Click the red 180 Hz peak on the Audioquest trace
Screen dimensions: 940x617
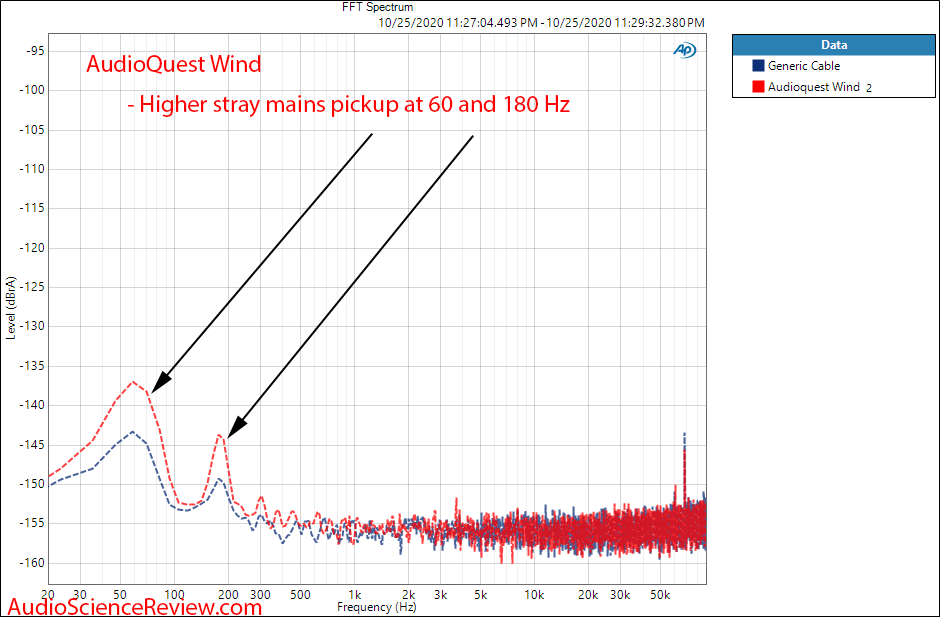pos(219,435)
